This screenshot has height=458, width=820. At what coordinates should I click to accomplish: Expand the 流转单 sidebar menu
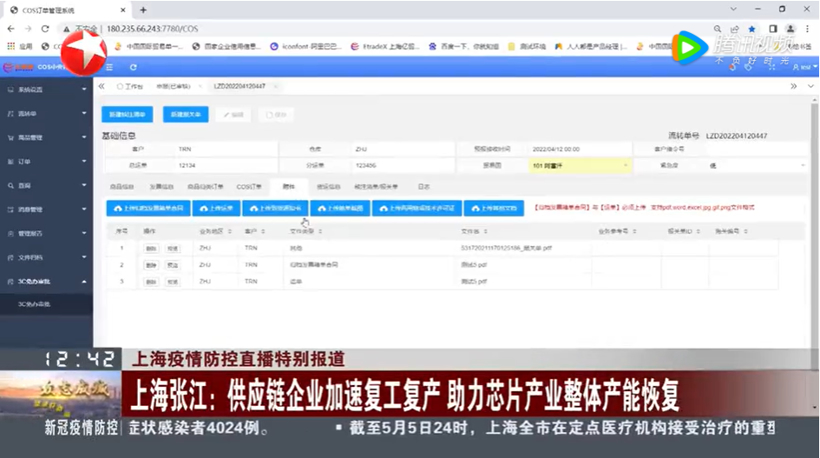click(x=47, y=113)
